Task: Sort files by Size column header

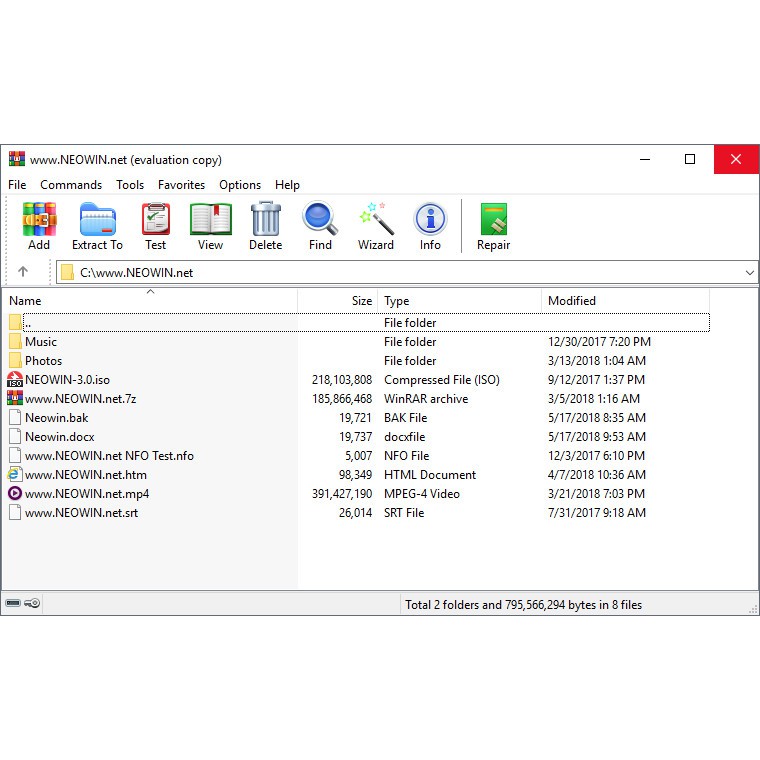Action: 361,301
